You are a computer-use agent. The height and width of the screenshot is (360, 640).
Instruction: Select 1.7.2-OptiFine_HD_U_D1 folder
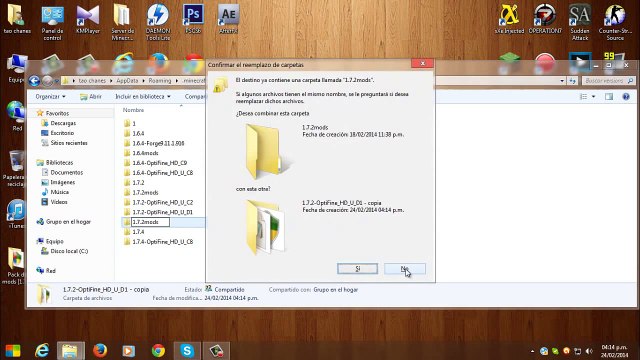[x=162, y=212]
